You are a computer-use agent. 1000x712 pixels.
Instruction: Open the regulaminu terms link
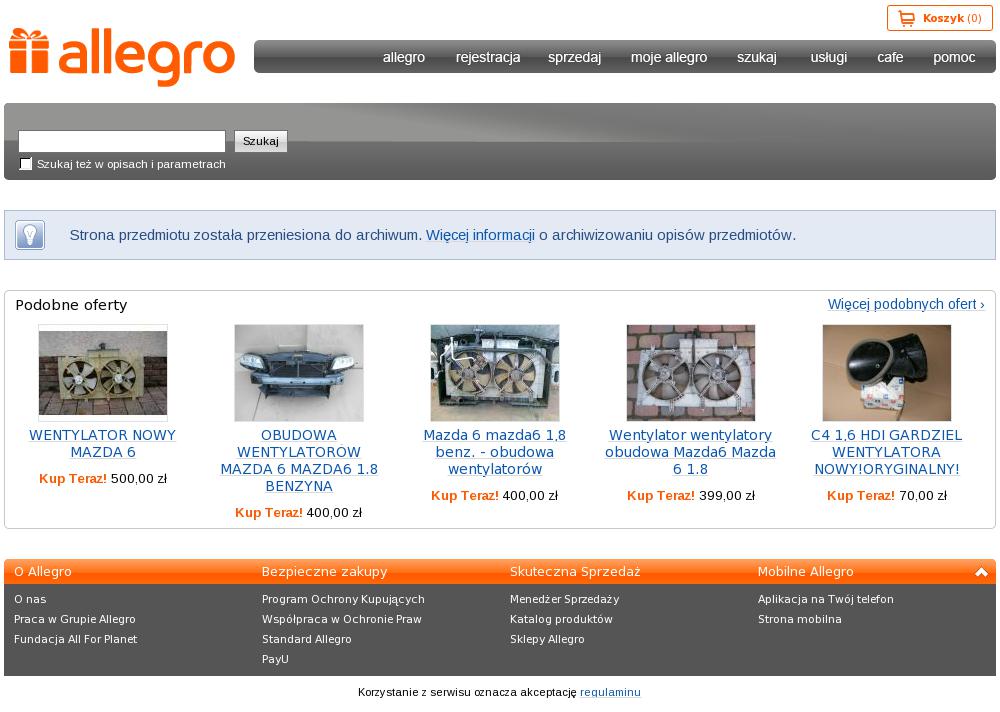point(610,692)
